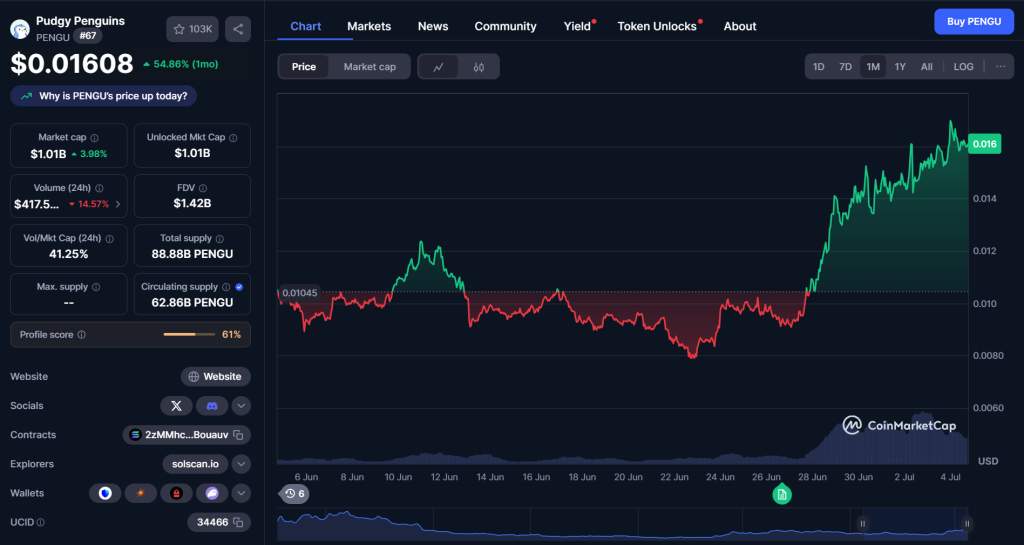Click the left range handle on mini chart
1024x545 pixels.
(x=863, y=523)
